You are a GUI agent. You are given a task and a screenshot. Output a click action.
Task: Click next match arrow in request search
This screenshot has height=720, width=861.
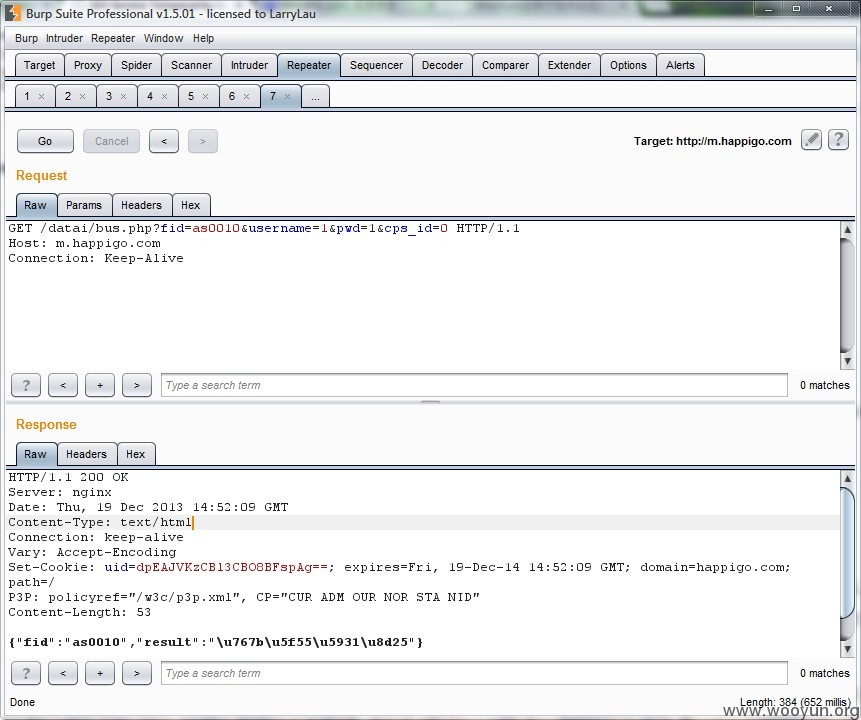137,385
